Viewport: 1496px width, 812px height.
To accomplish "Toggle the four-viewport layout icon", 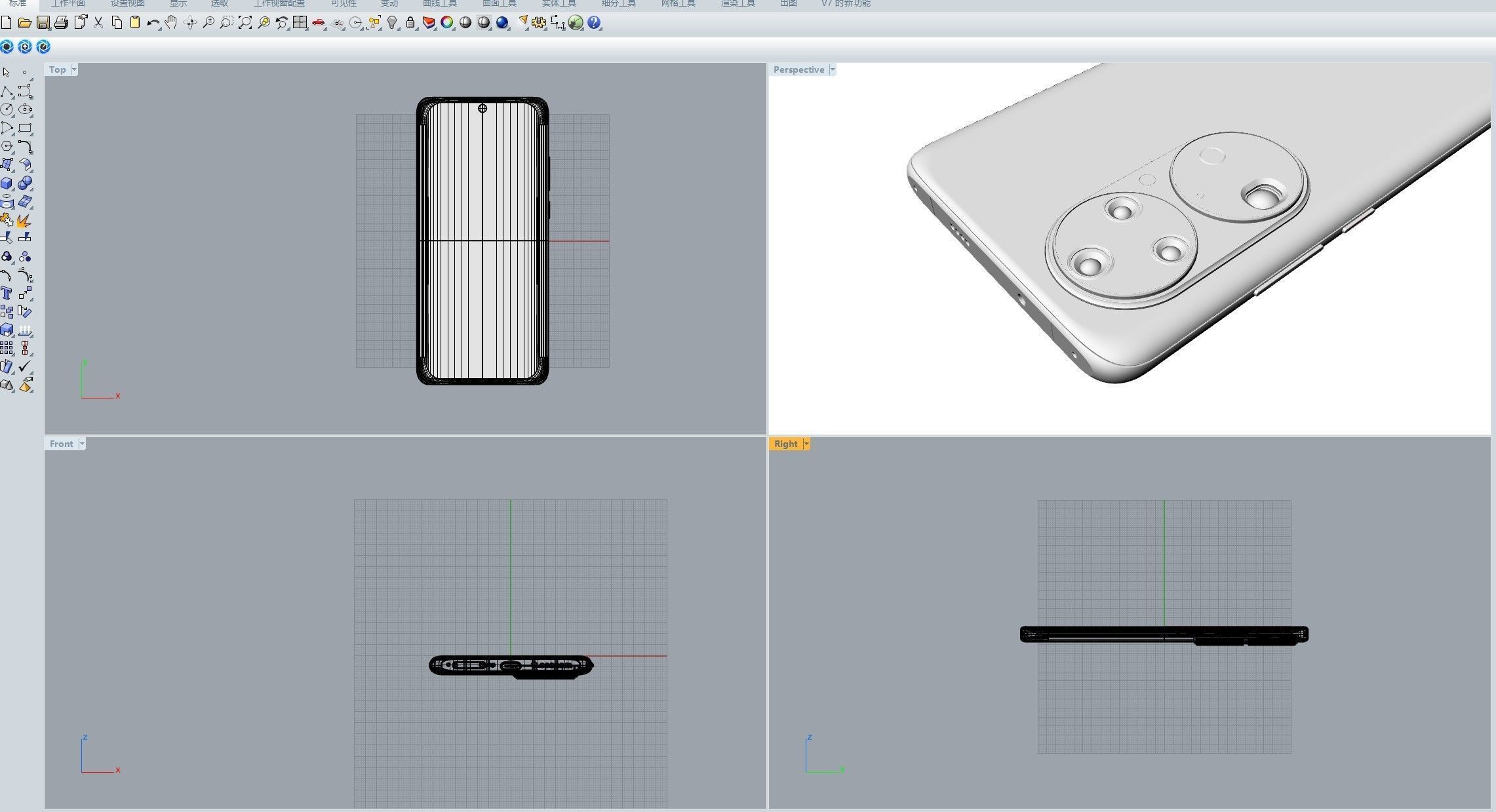I will coord(300,23).
